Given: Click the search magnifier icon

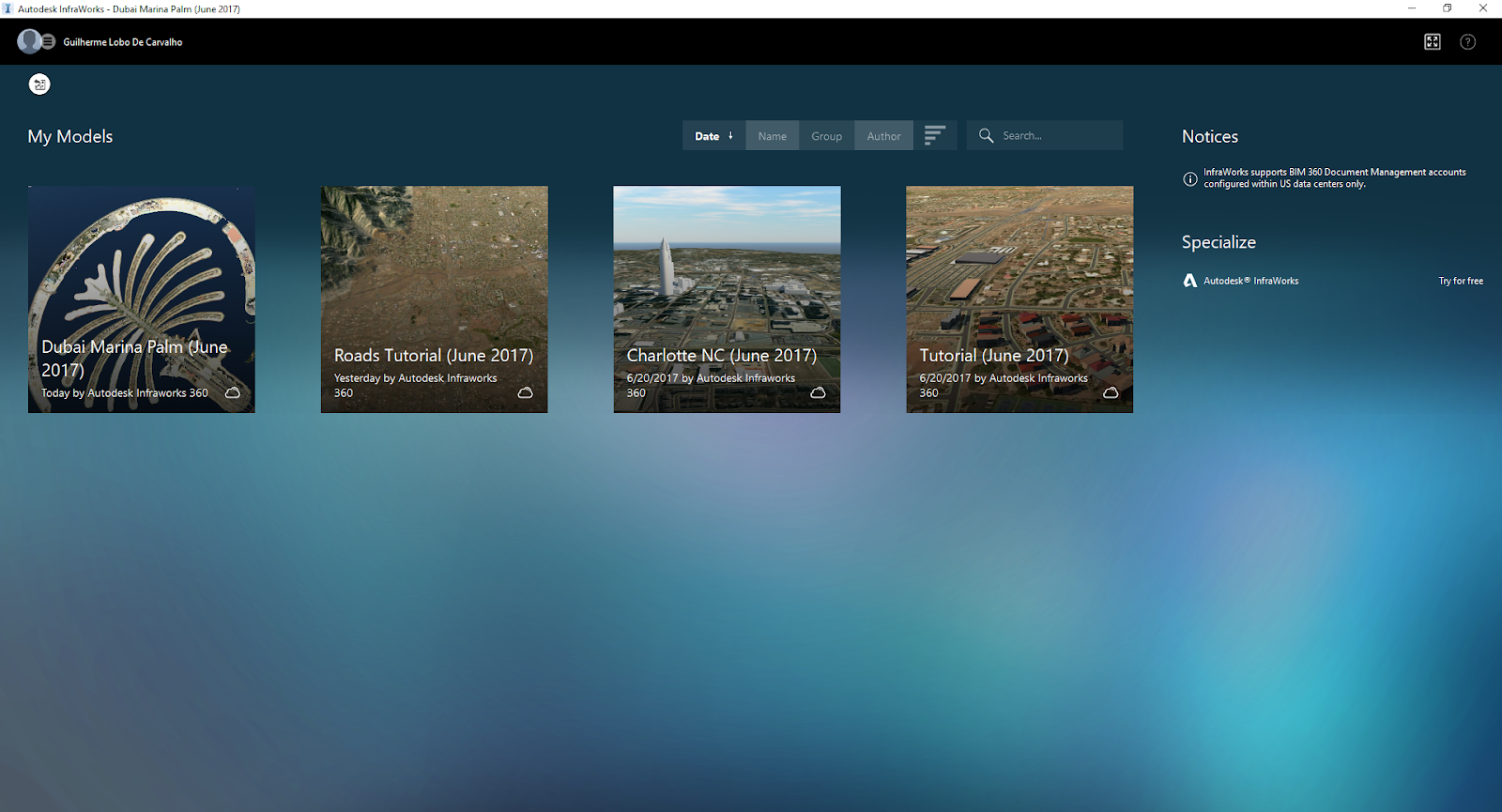Looking at the screenshot, I should coord(986,135).
